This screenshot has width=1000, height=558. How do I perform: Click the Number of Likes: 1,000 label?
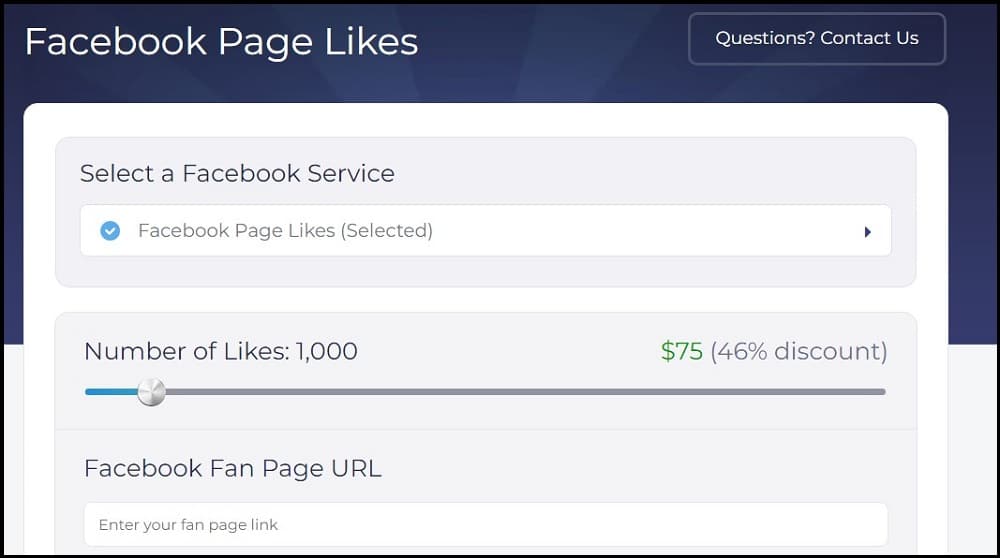click(x=221, y=351)
